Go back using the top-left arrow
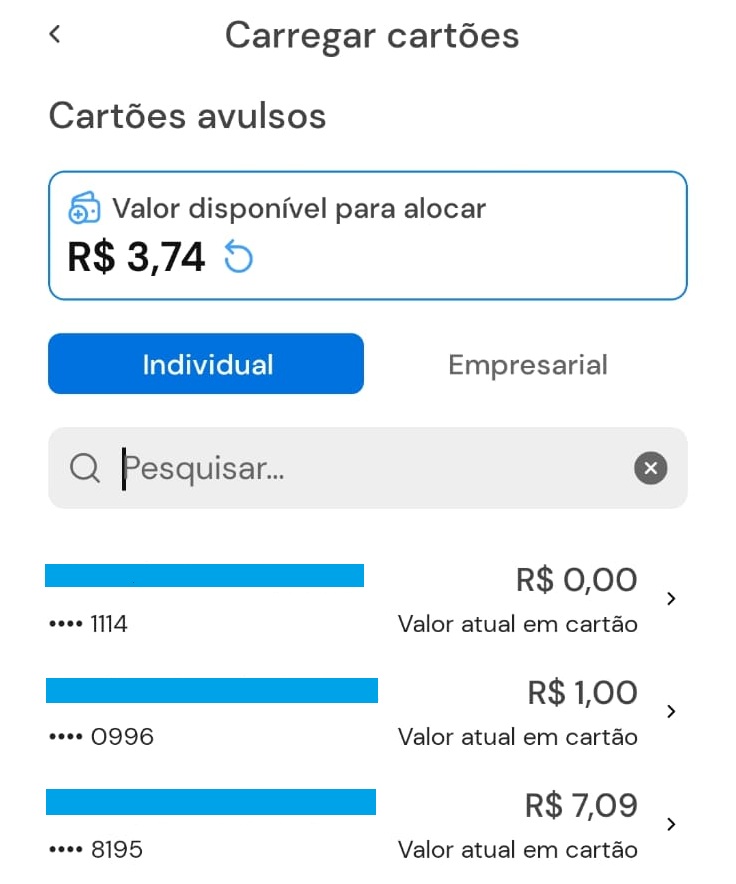The width and height of the screenshot is (736, 884). point(55,34)
